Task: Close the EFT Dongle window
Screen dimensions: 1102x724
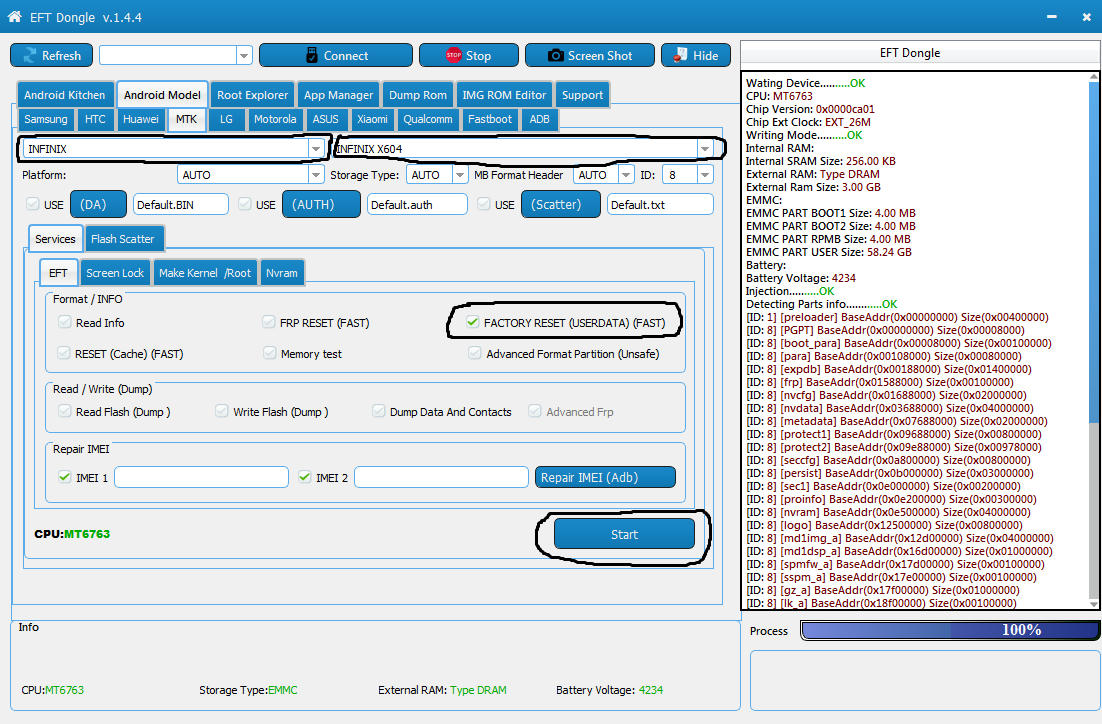Action: 1087,16
